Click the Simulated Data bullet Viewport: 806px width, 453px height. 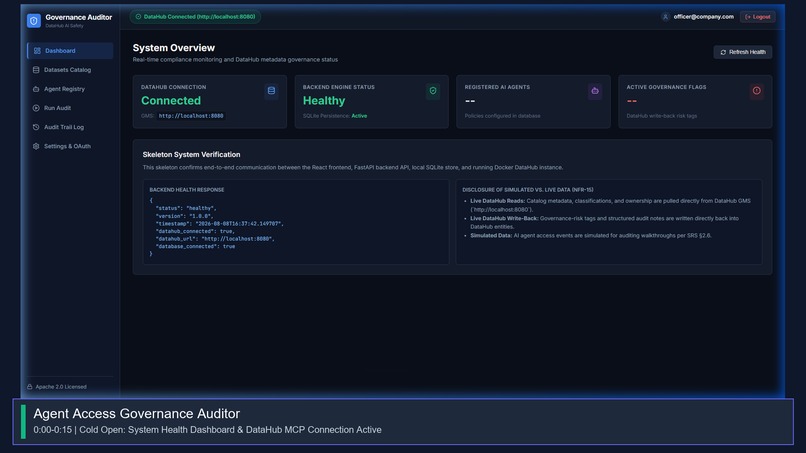pos(591,235)
